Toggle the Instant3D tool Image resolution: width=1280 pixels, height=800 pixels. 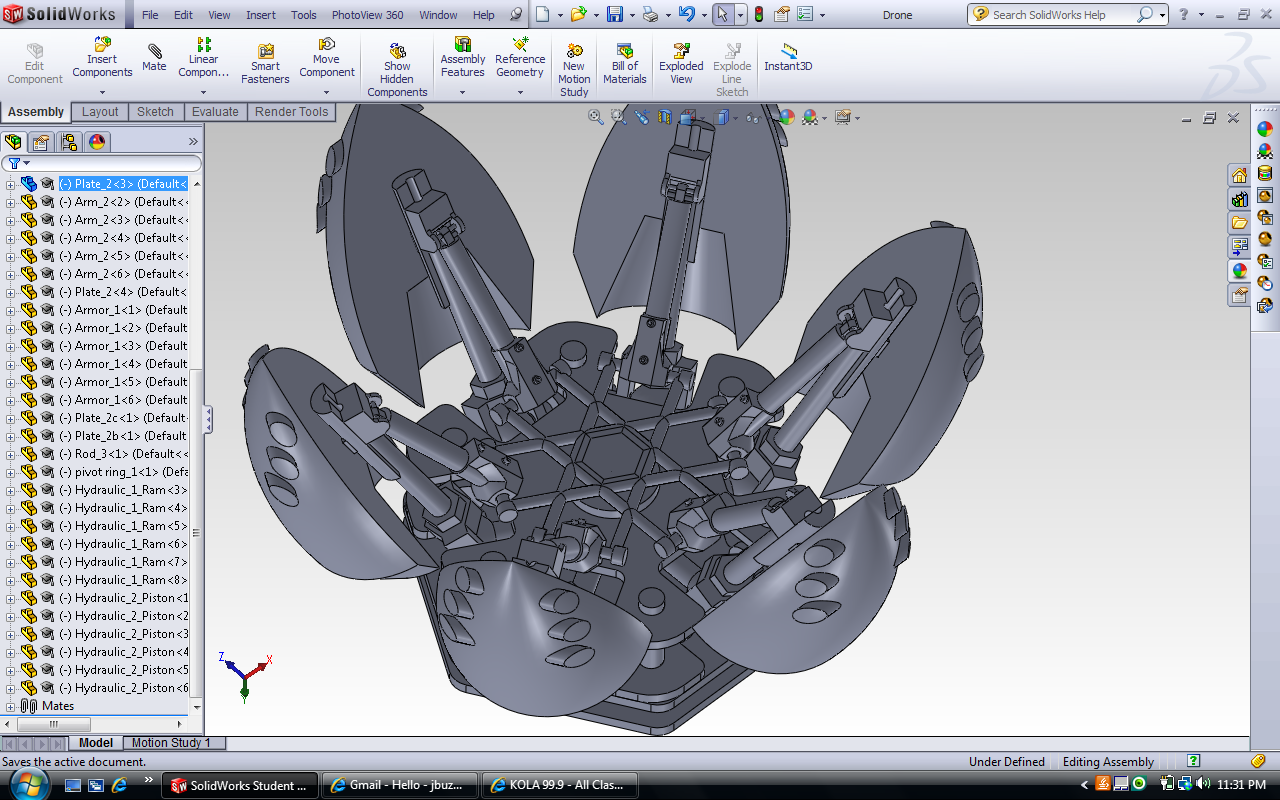(788, 58)
